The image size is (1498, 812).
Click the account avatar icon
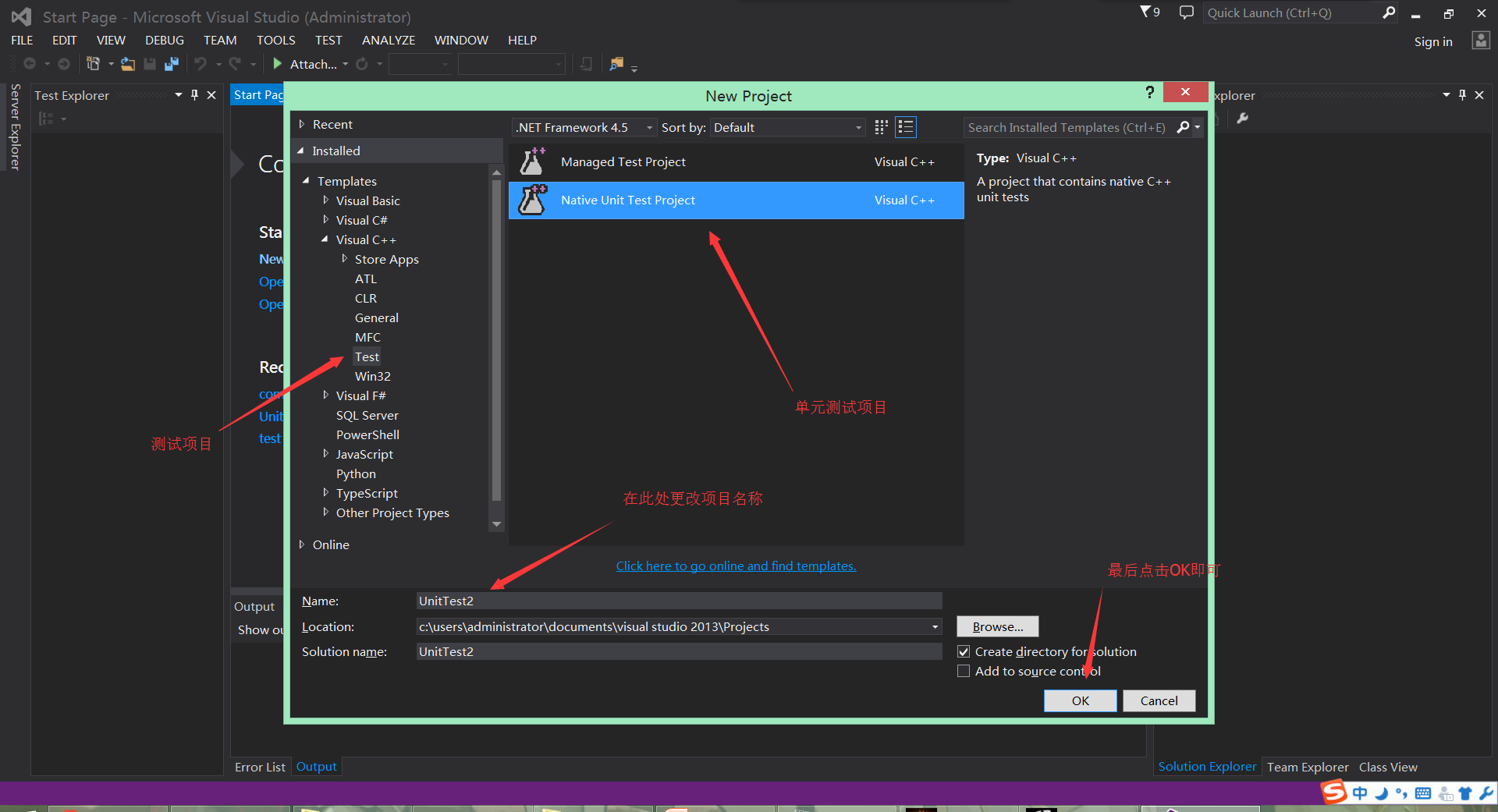(x=1480, y=41)
